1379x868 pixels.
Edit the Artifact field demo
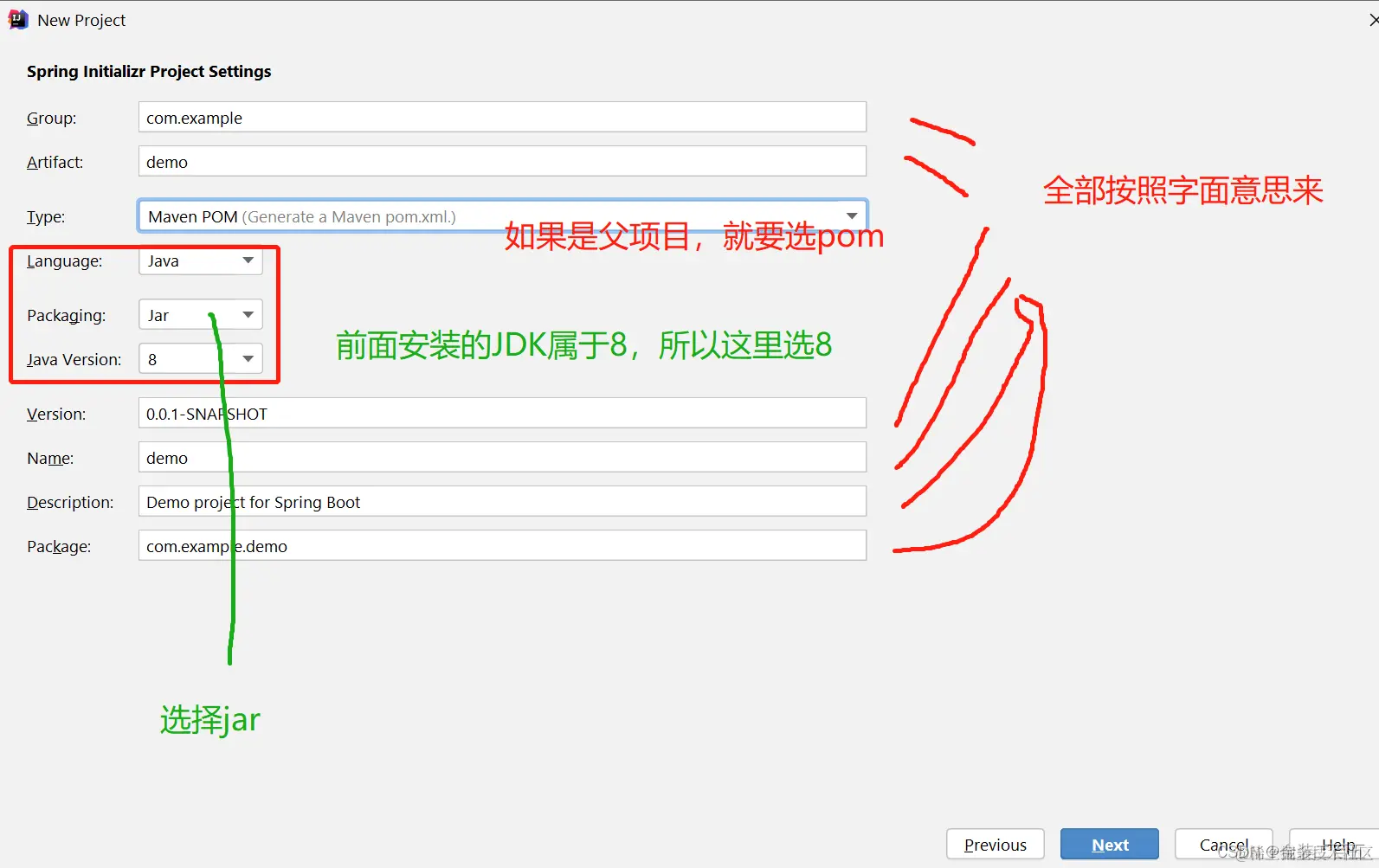(502, 162)
